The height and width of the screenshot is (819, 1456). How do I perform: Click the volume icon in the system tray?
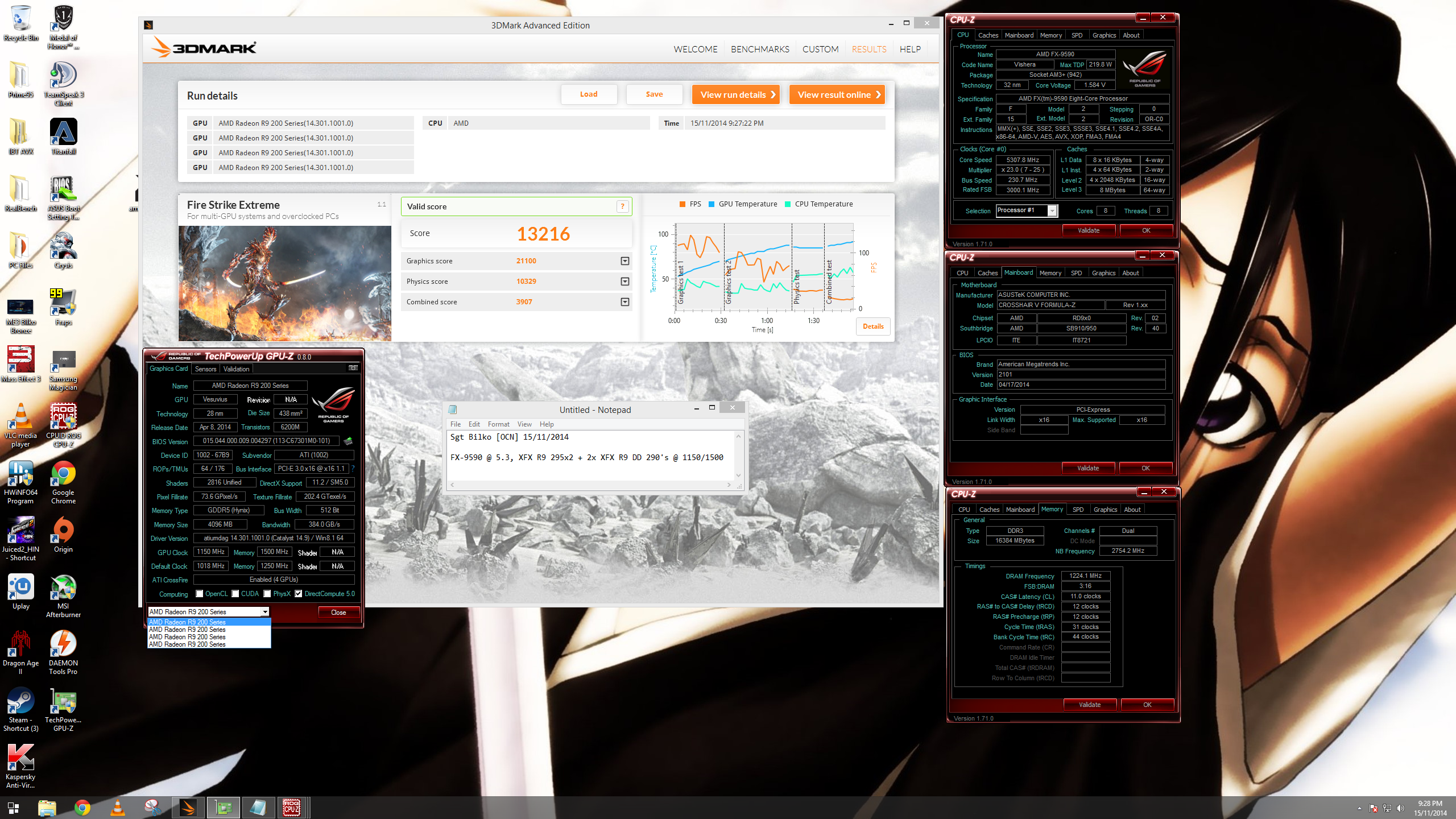click(1400, 808)
